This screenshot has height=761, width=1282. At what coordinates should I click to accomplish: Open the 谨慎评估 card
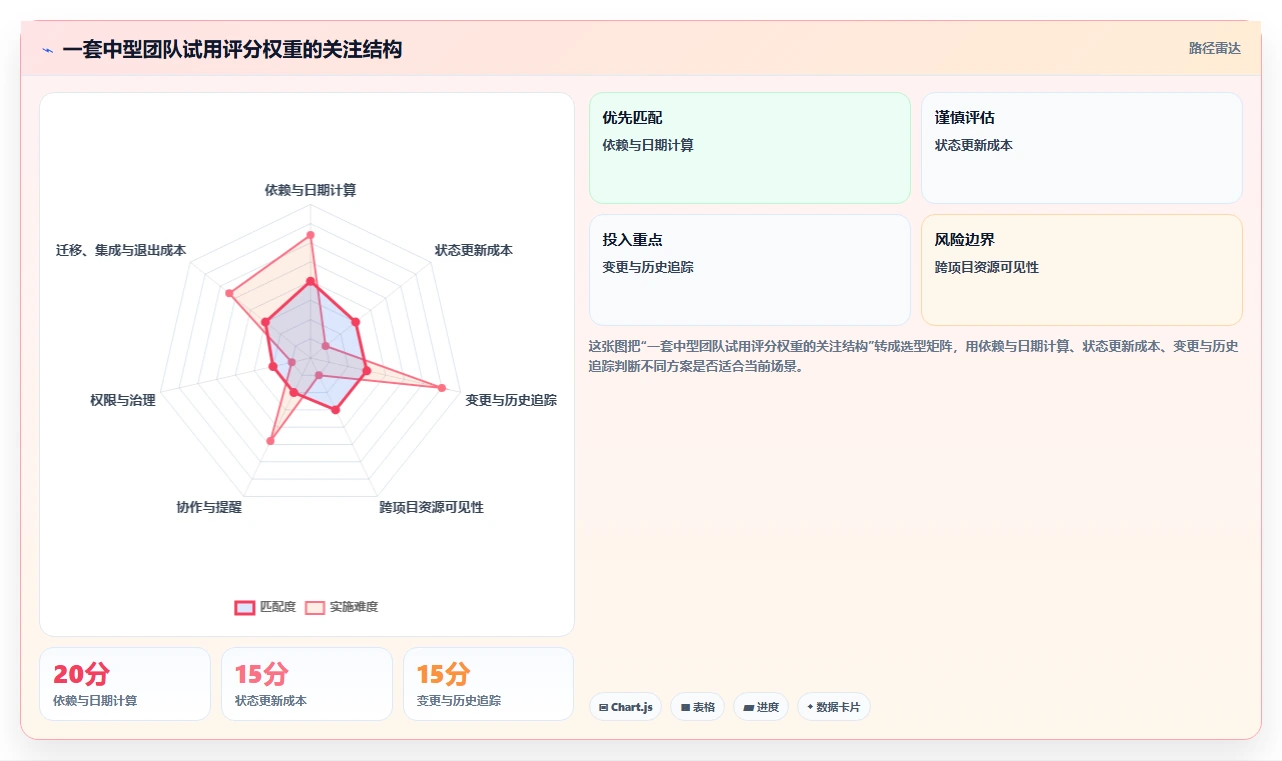point(1082,148)
